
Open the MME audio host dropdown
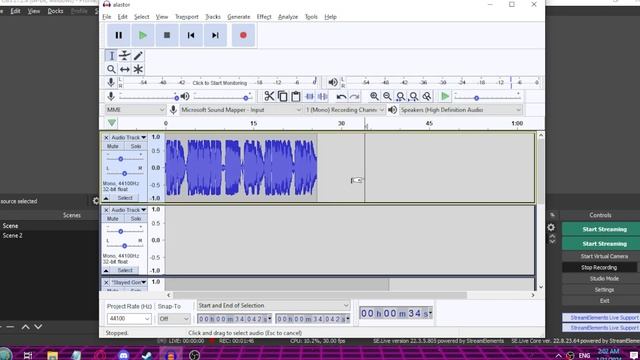pyautogui.click(x=135, y=110)
